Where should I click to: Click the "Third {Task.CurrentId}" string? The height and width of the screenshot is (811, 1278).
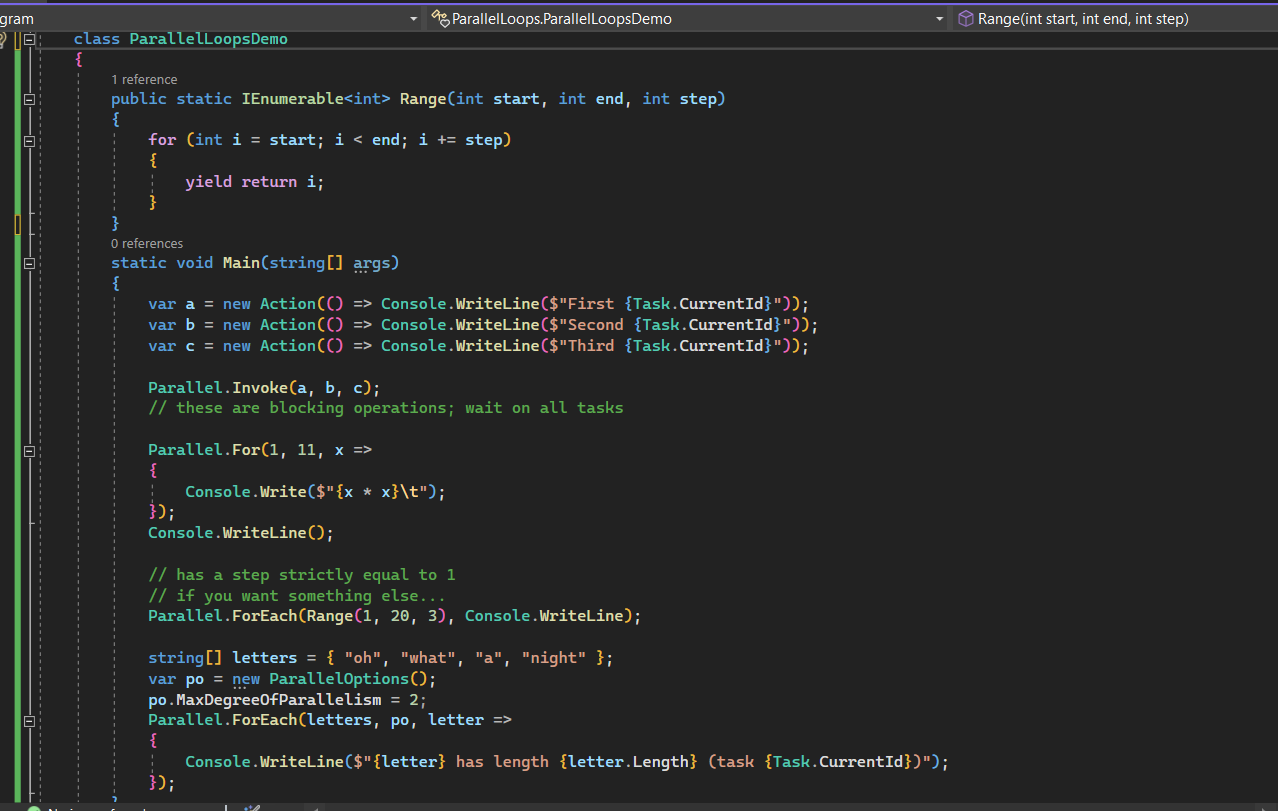(x=667, y=345)
